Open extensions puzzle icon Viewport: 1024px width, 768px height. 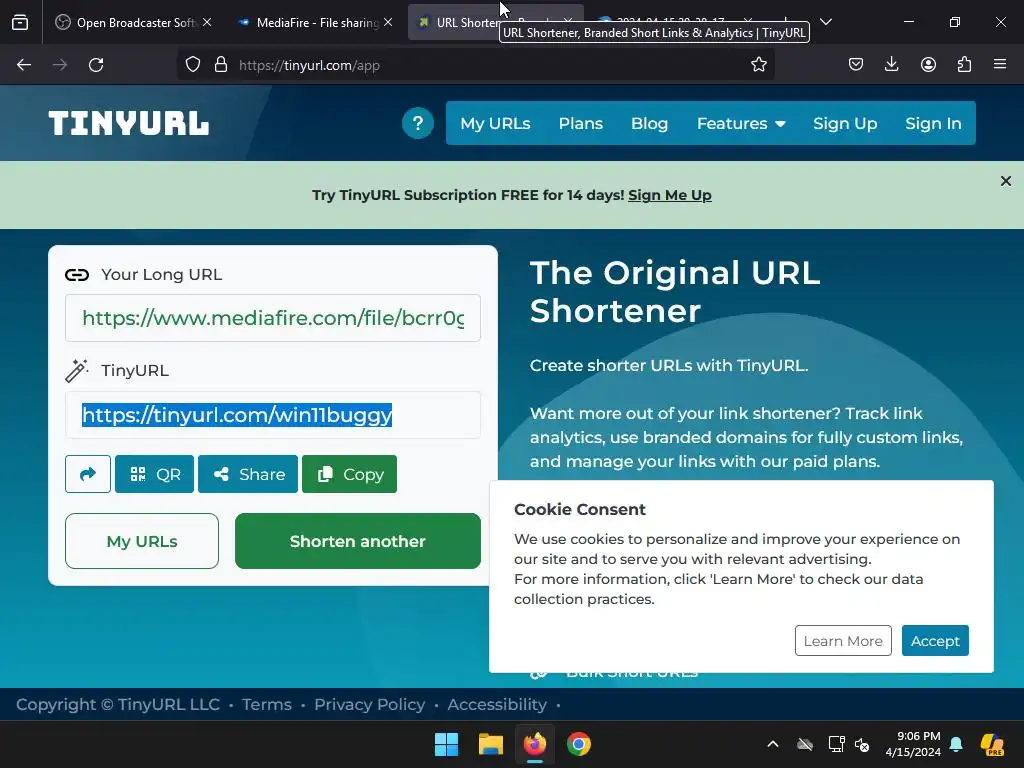964,65
